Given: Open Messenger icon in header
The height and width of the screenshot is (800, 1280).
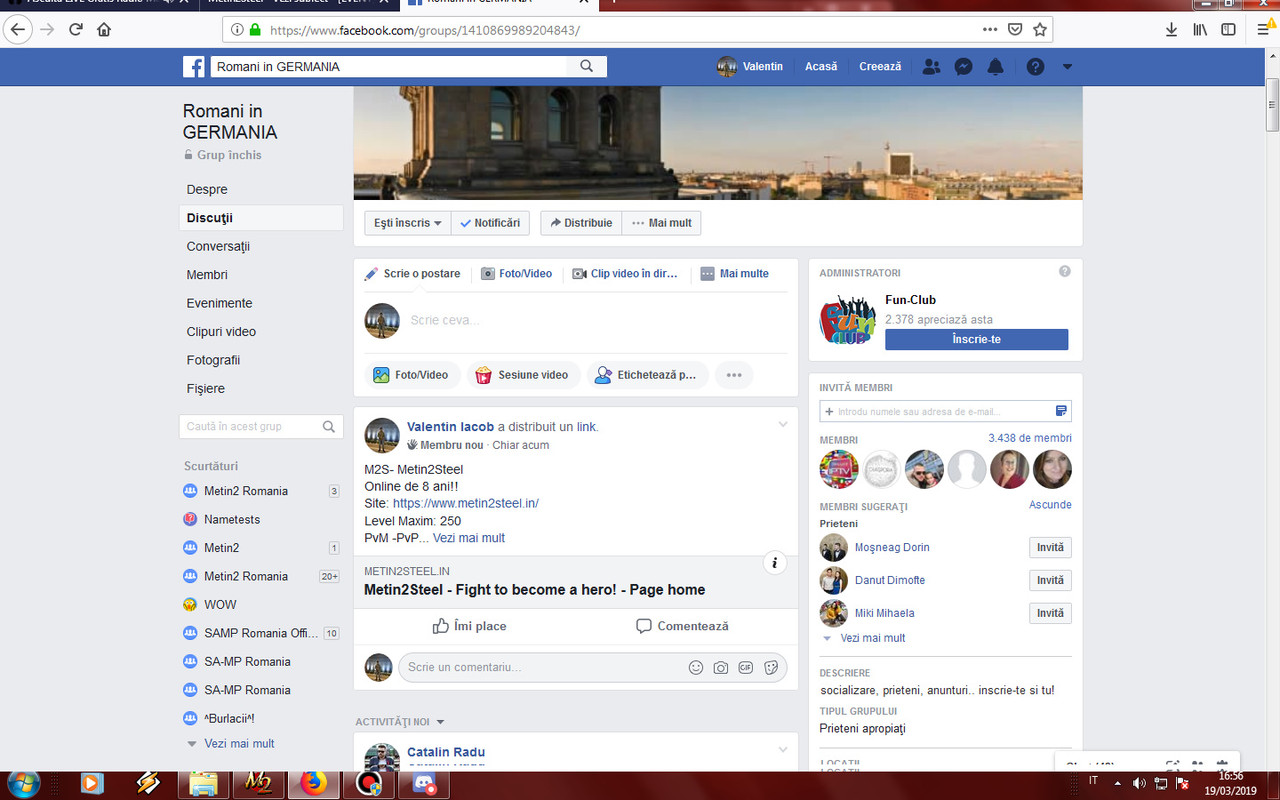Looking at the screenshot, I should (x=963, y=67).
